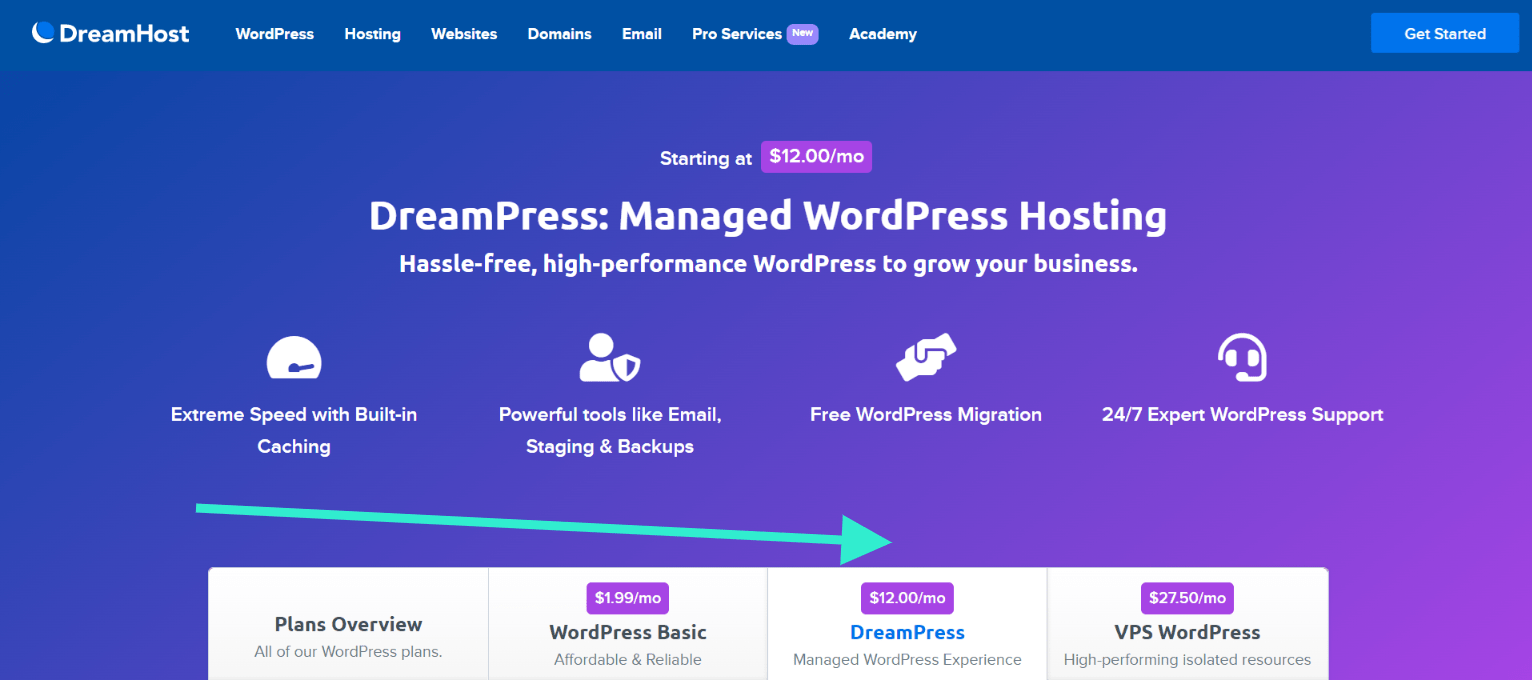Click the $1.99/mo price badge
Image resolution: width=1532 pixels, height=680 pixels.
click(628, 598)
